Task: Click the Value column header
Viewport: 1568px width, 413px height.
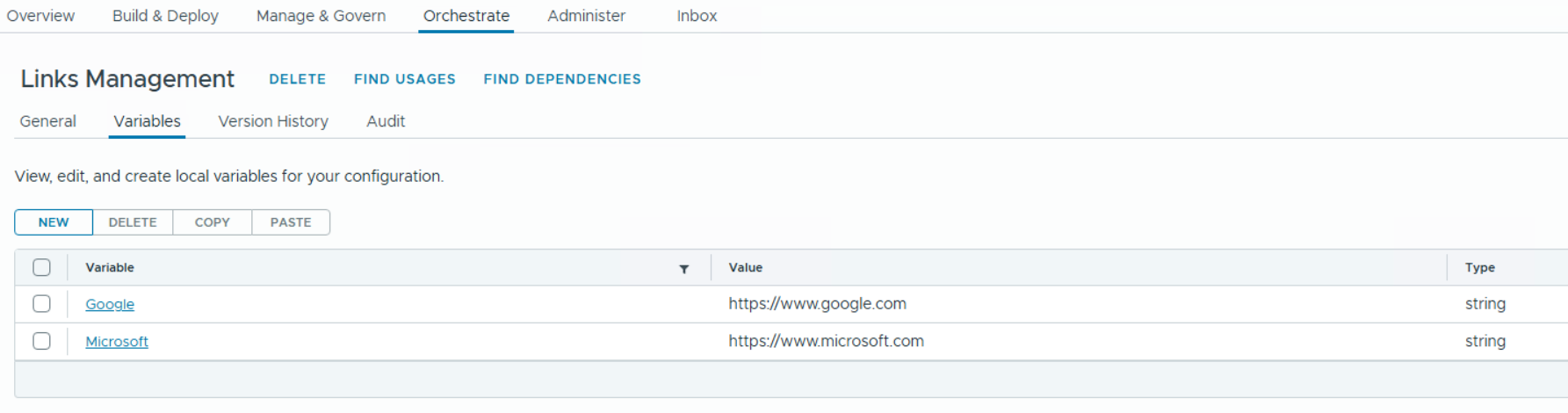Action: click(x=745, y=268)
